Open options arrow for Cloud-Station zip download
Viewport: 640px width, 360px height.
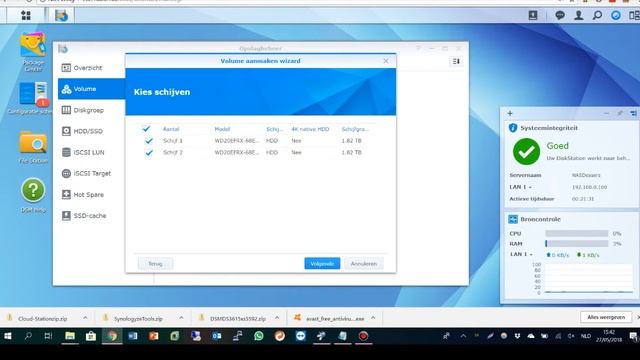coord(85,318)
